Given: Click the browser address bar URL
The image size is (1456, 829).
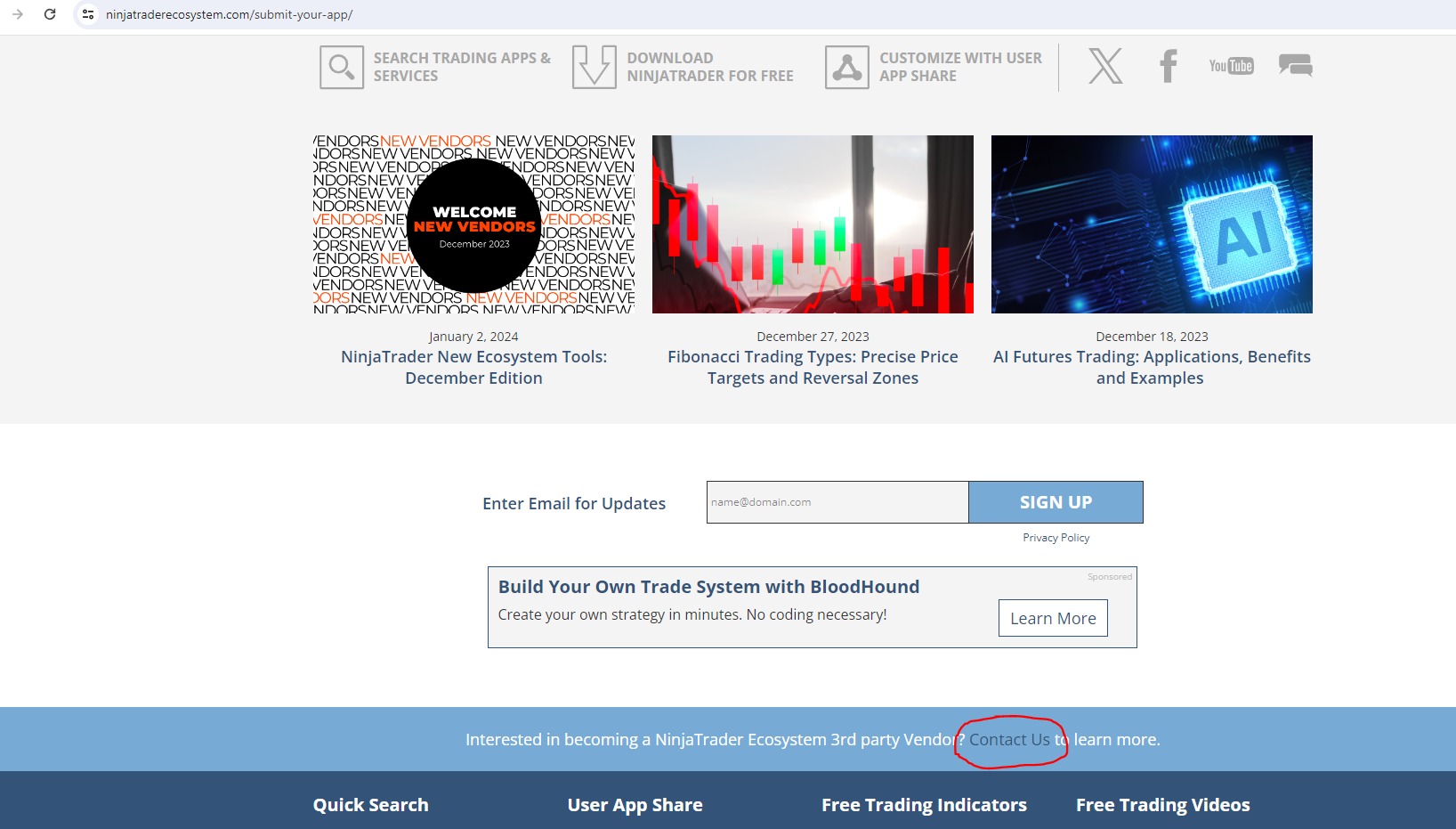Looking at the screenshot, I should (229, 14).
